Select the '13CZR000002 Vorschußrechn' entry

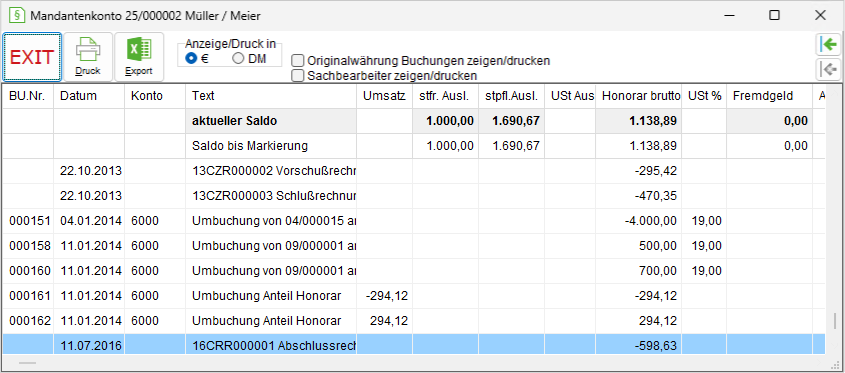(274, 171)
